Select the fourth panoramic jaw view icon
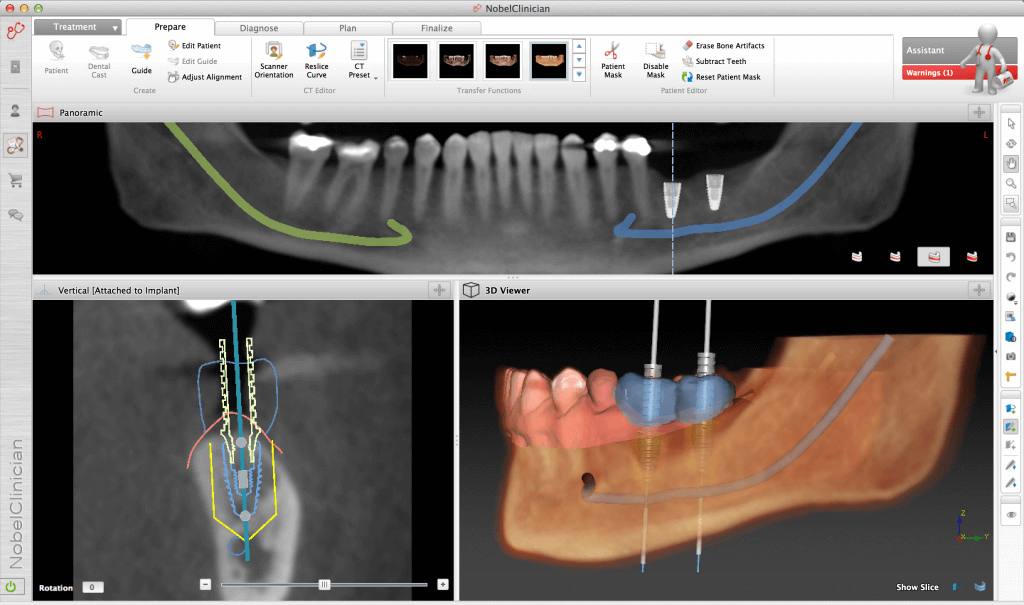 [x=972, y=257]
